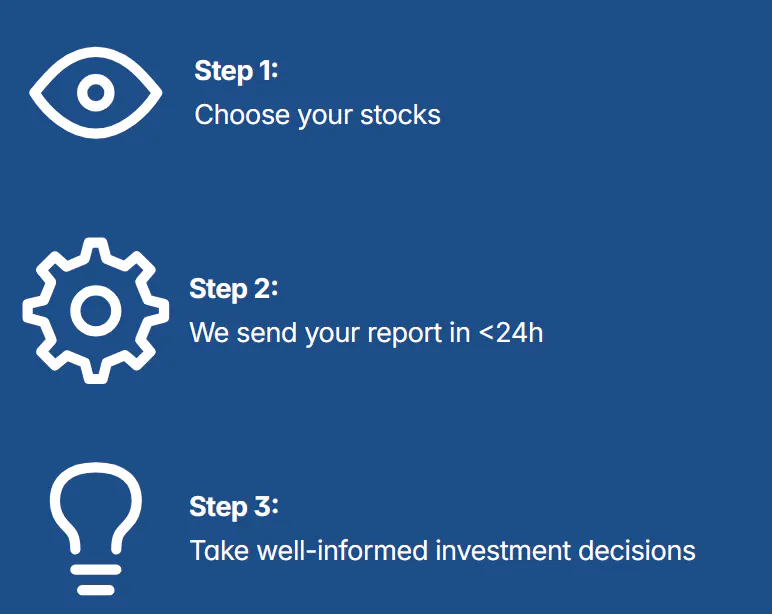Image resolution: width=772 pixels, height=614 pixels.
Task: Click the '<24h' timeframe text
Action: pos(511,333)
